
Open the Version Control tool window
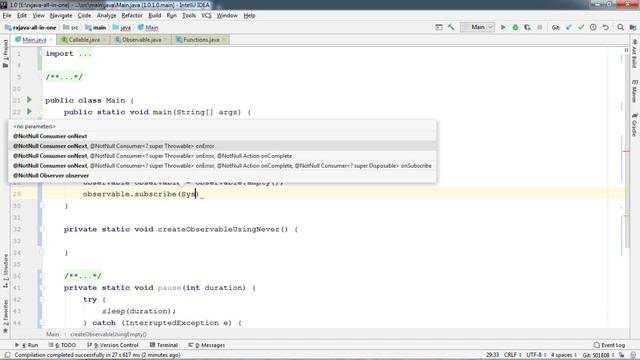pyautogui.click(x=113, y=345)
